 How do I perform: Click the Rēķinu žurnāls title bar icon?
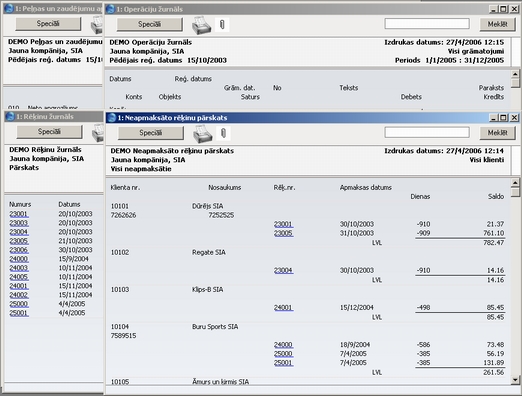pyautogui.click(x=10, y=117)
